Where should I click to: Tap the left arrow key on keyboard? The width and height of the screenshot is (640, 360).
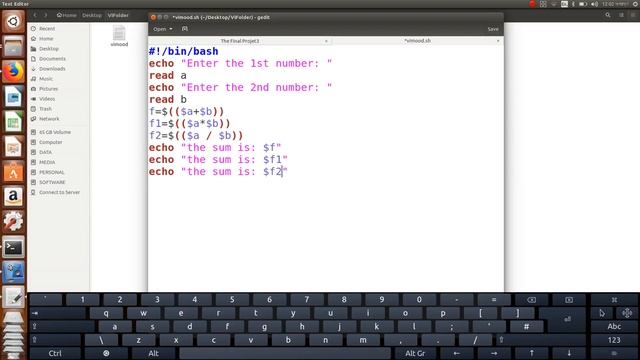[x=456, y=353]
